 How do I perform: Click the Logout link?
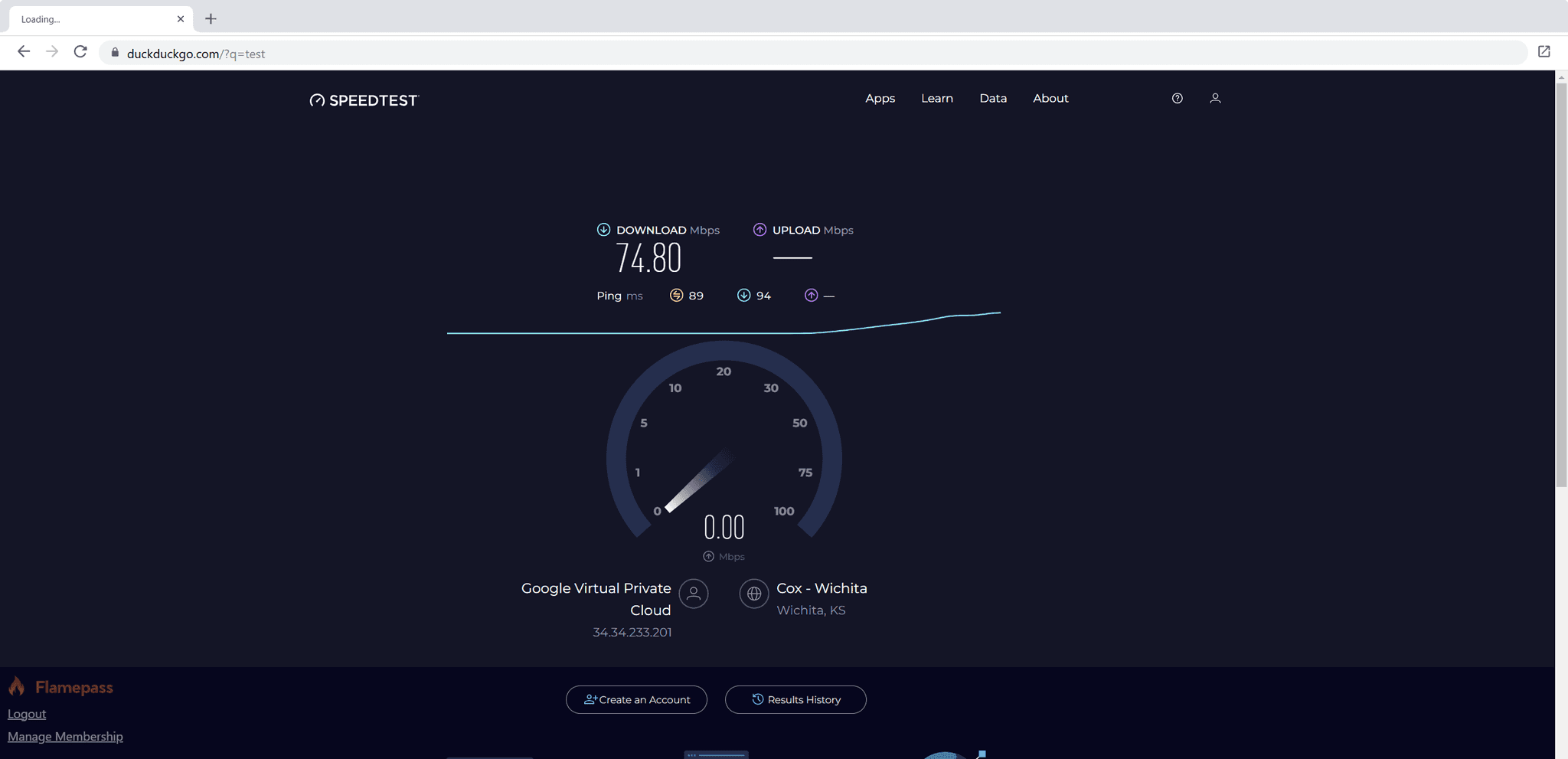[x=26, y=713]
